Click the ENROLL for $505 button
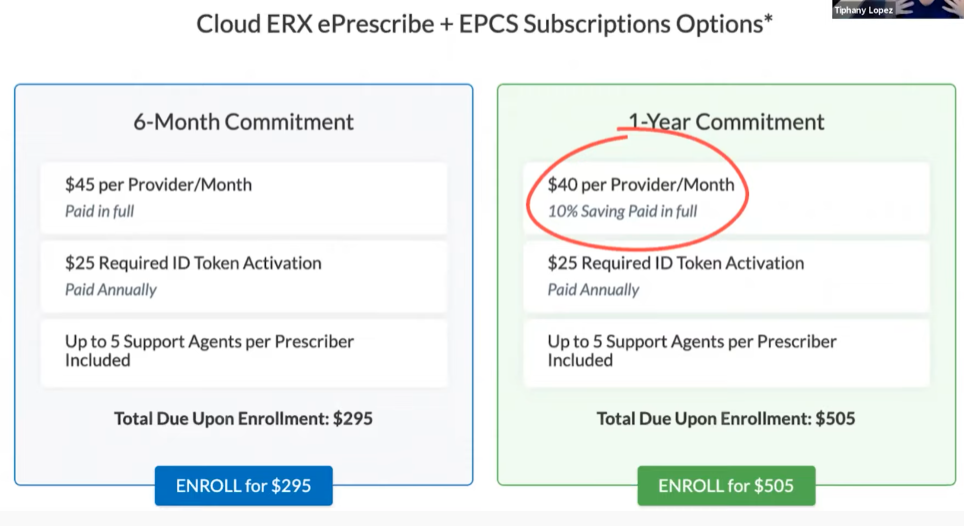This screenshot has height=526, width=964. tap(726, 486)
